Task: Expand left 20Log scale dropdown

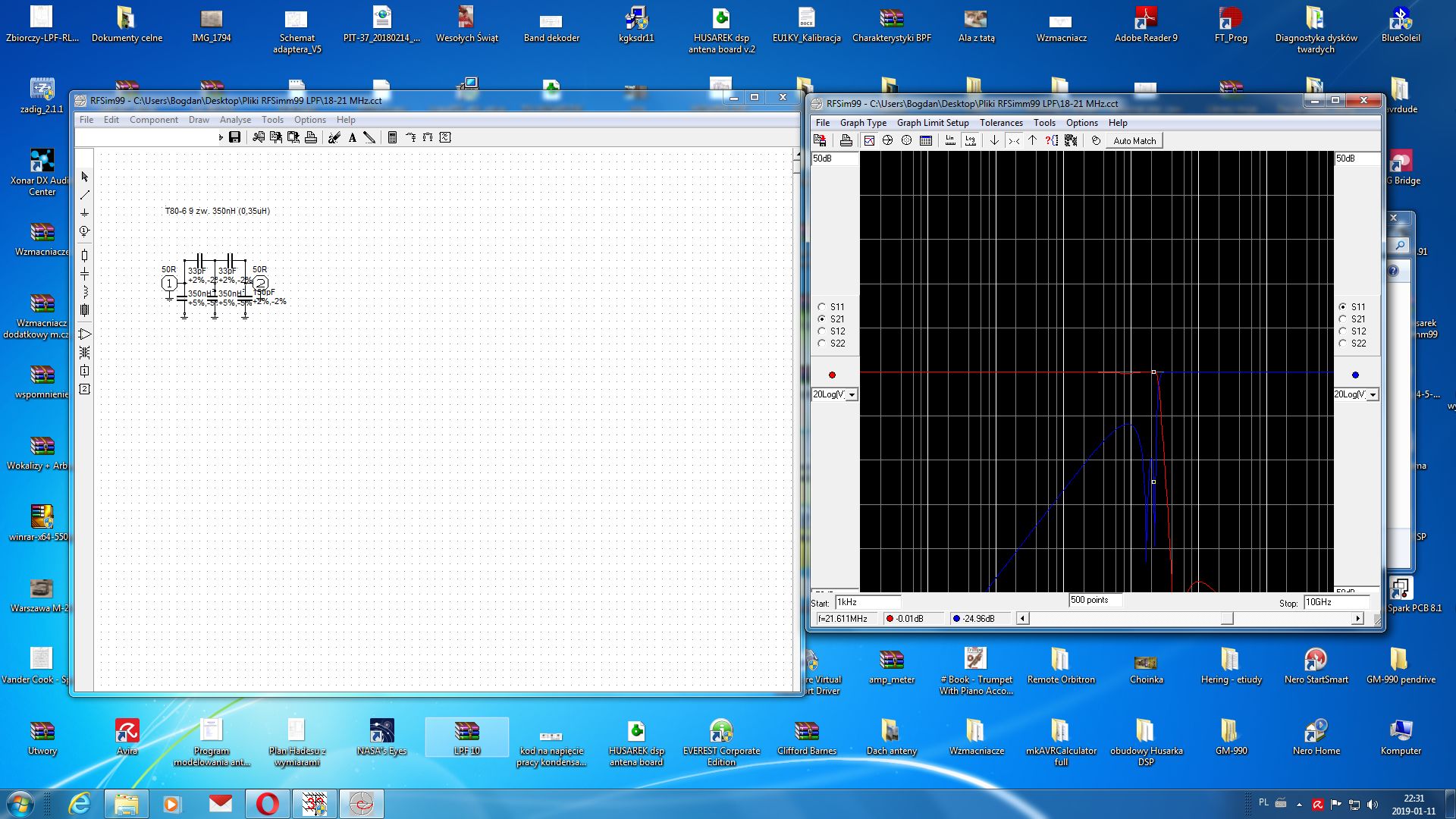Action: 852,395
